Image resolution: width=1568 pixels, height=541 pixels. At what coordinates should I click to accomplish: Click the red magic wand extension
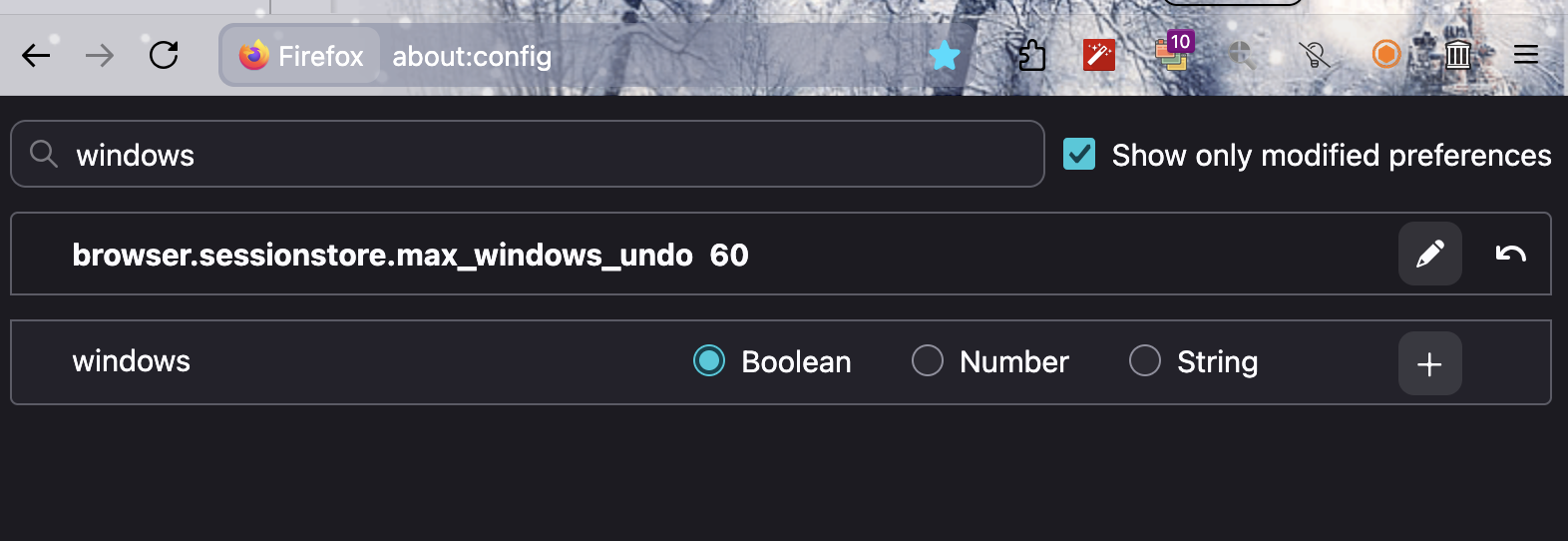click(1098, 55)
